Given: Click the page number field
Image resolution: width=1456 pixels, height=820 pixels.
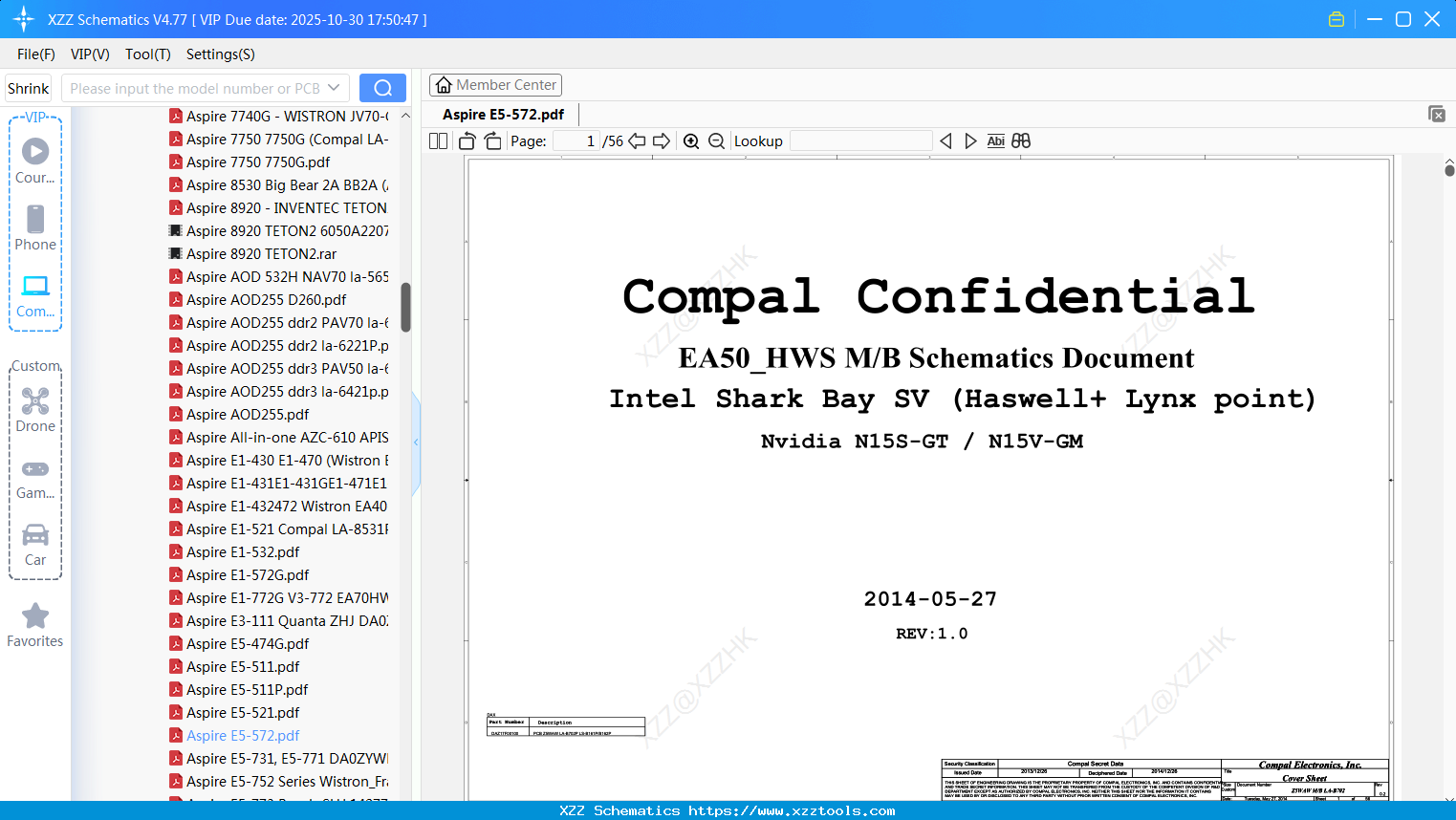Looking at the screenshot, I should 576,140.
